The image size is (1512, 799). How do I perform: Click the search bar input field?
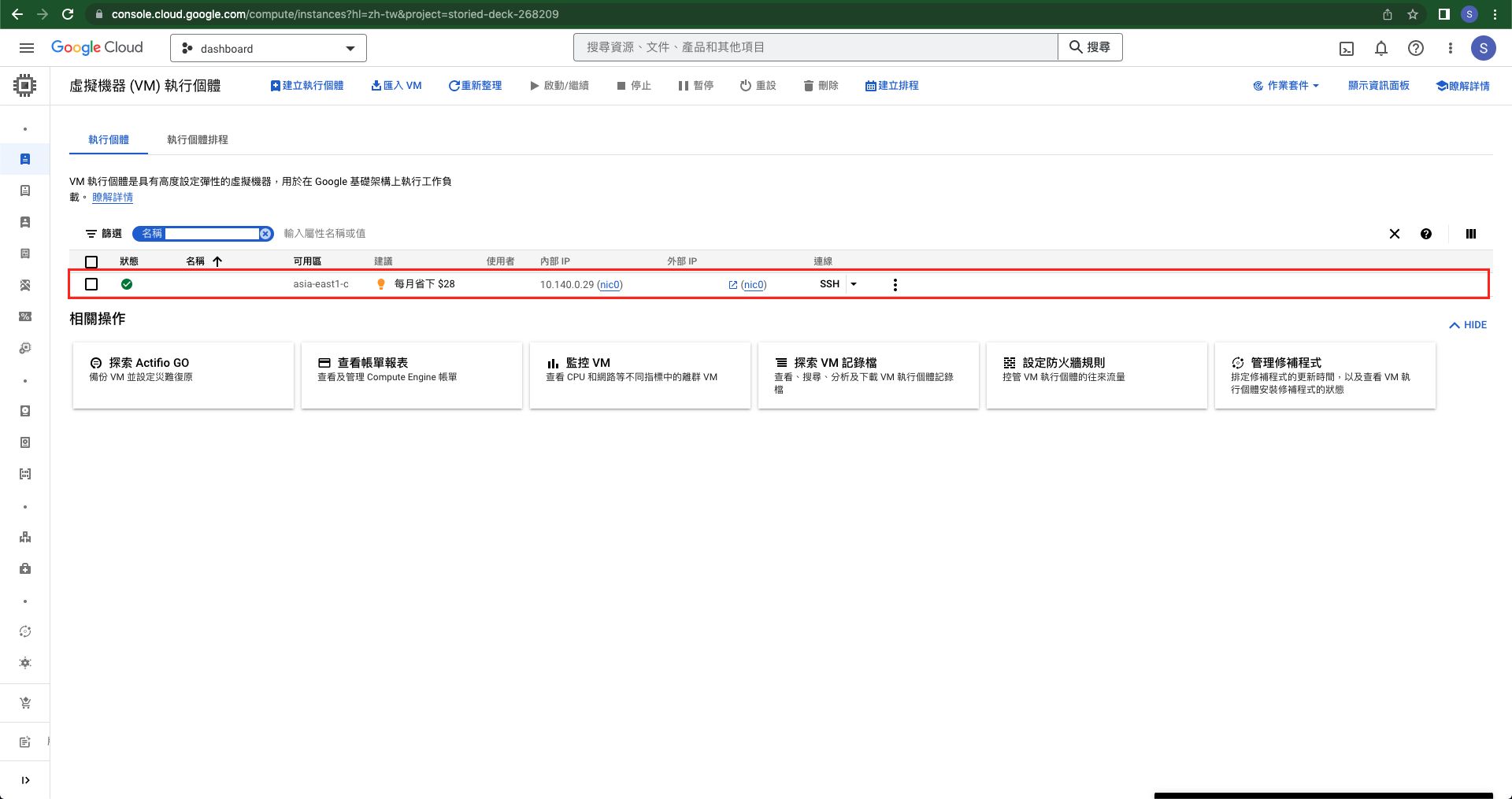pyautogui.click(x=816, y=47)
